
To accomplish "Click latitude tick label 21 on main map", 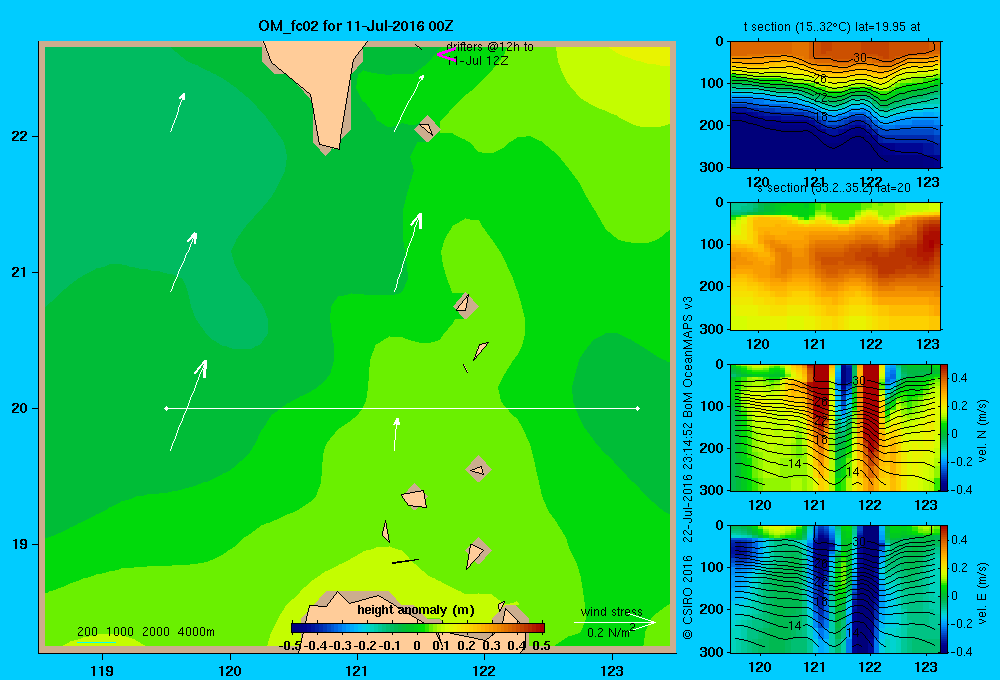I will pyautogui.click(x=19, y=272).
